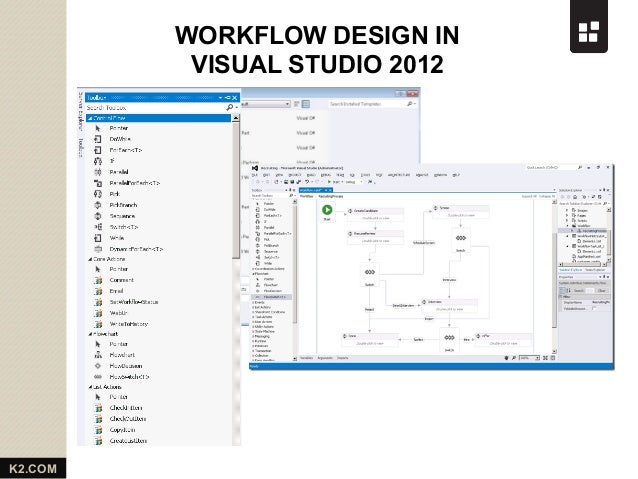
Task: Select CreateListItem action in large Toolbox panel
Action: (x=128, y=441)
